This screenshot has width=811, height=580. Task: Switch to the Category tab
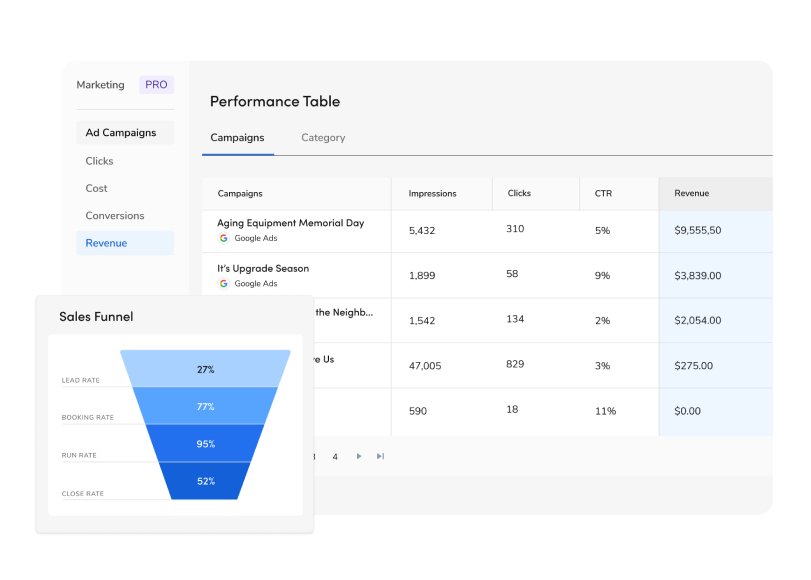(x=322, y=137)
